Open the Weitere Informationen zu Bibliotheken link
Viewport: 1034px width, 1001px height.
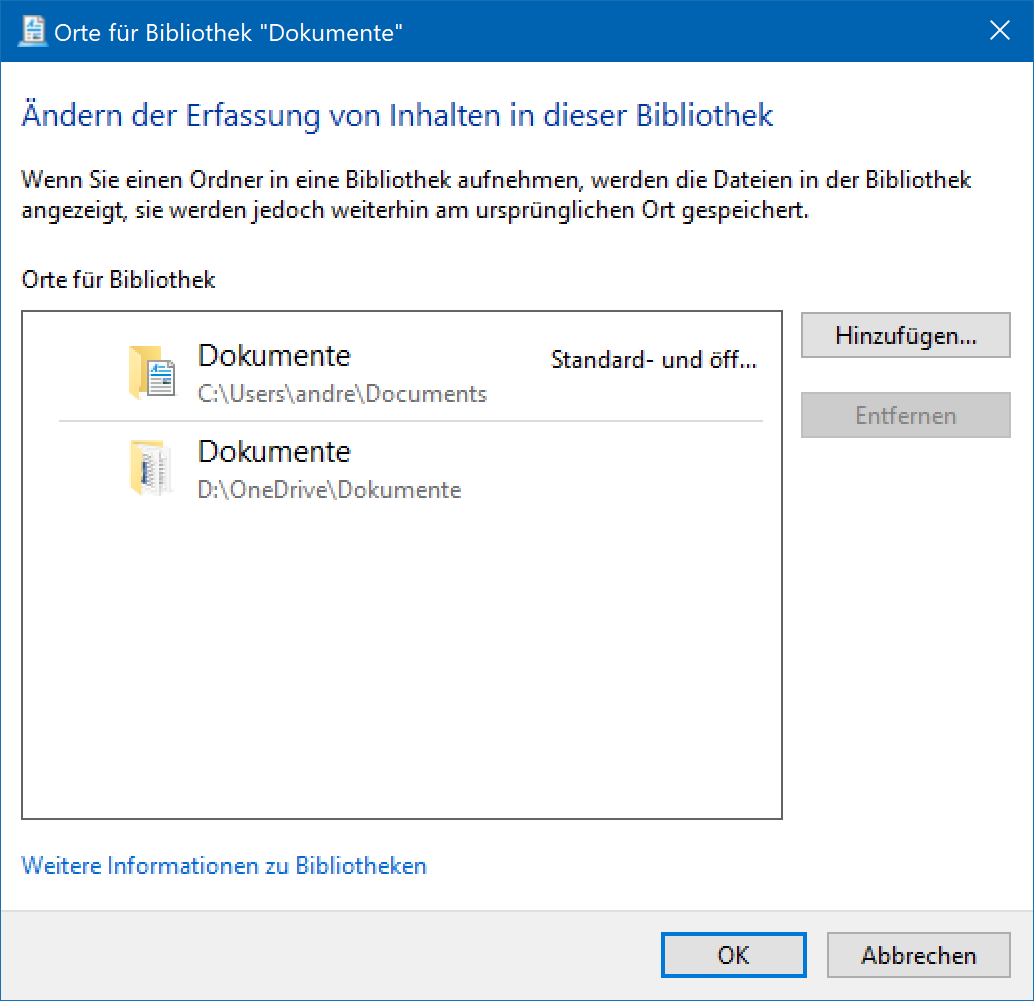[x=224, y=866]
